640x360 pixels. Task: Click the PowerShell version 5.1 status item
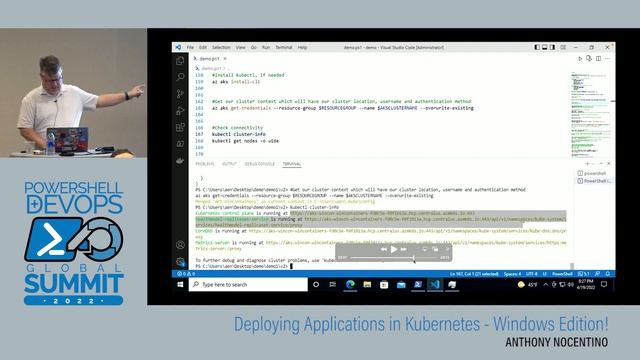click(584, 274)
